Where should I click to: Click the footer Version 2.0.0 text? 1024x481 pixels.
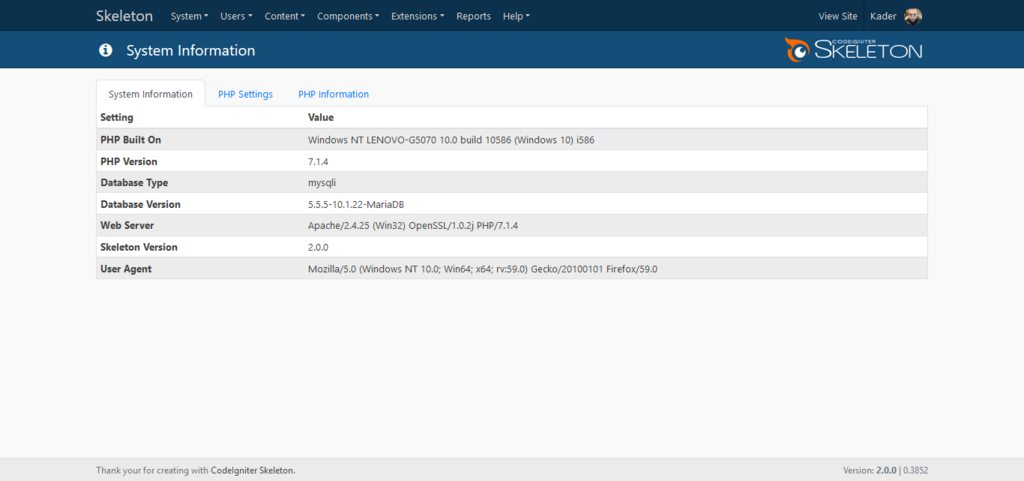[x=871, y=470]
